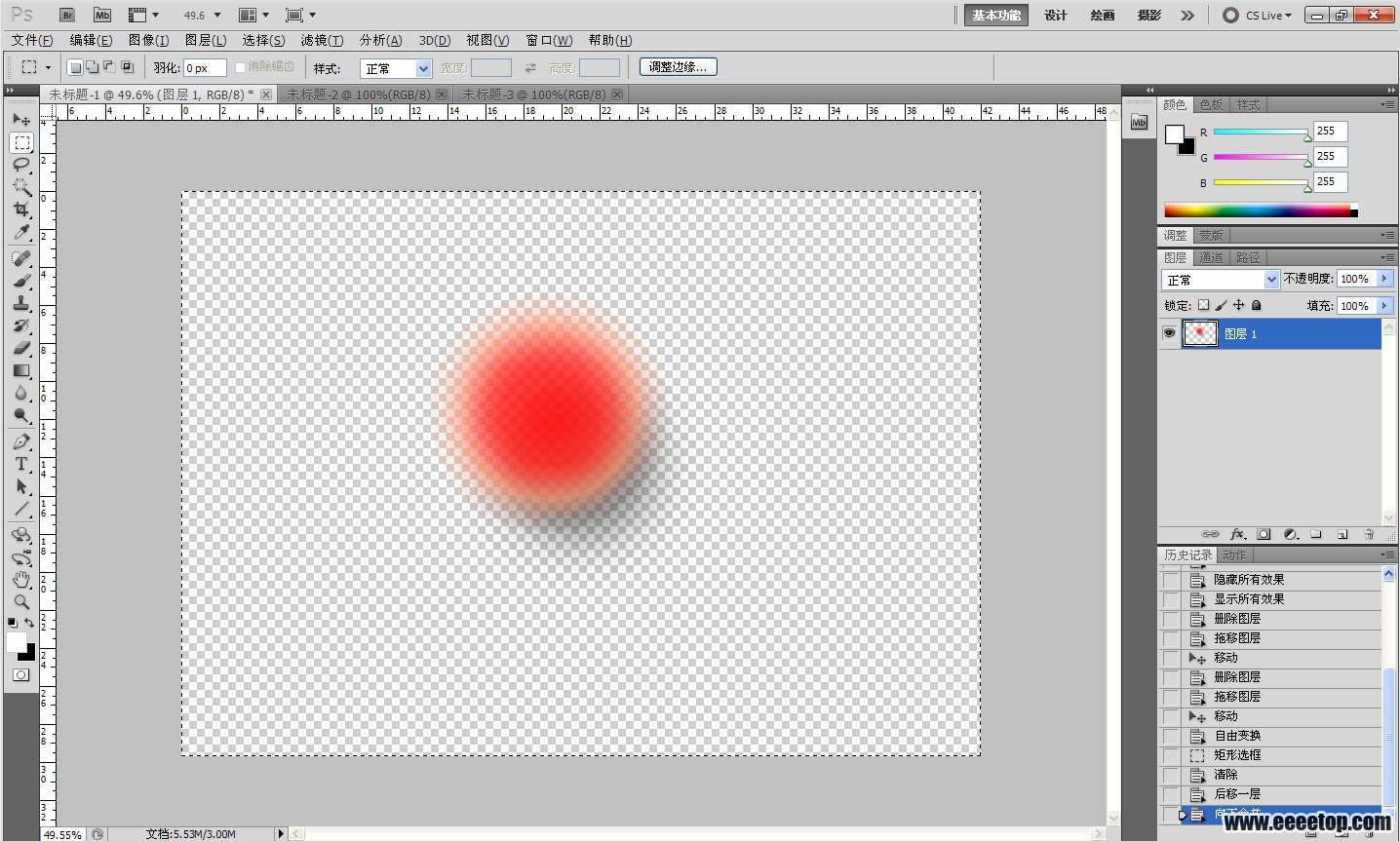This screenshot has width=1400, height=841.
Task: Toggle lock position
Action: 1238,305
